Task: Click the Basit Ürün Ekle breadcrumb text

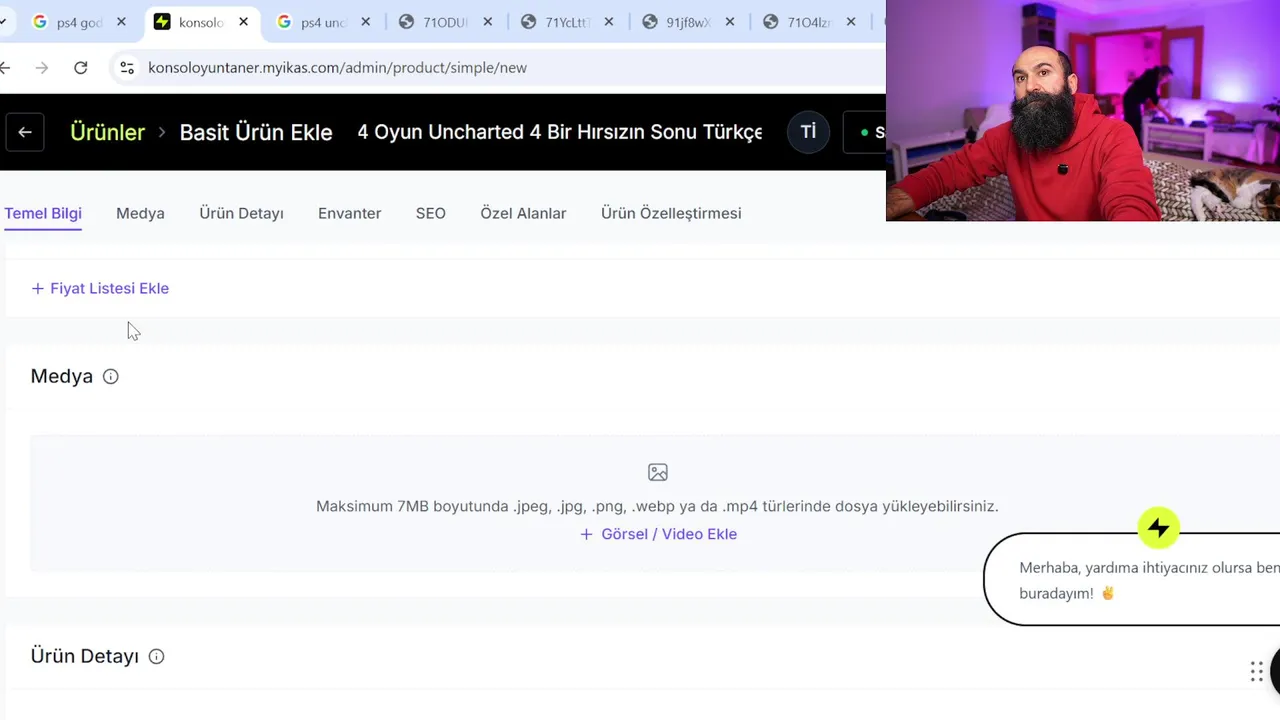Action: point(256,132)
